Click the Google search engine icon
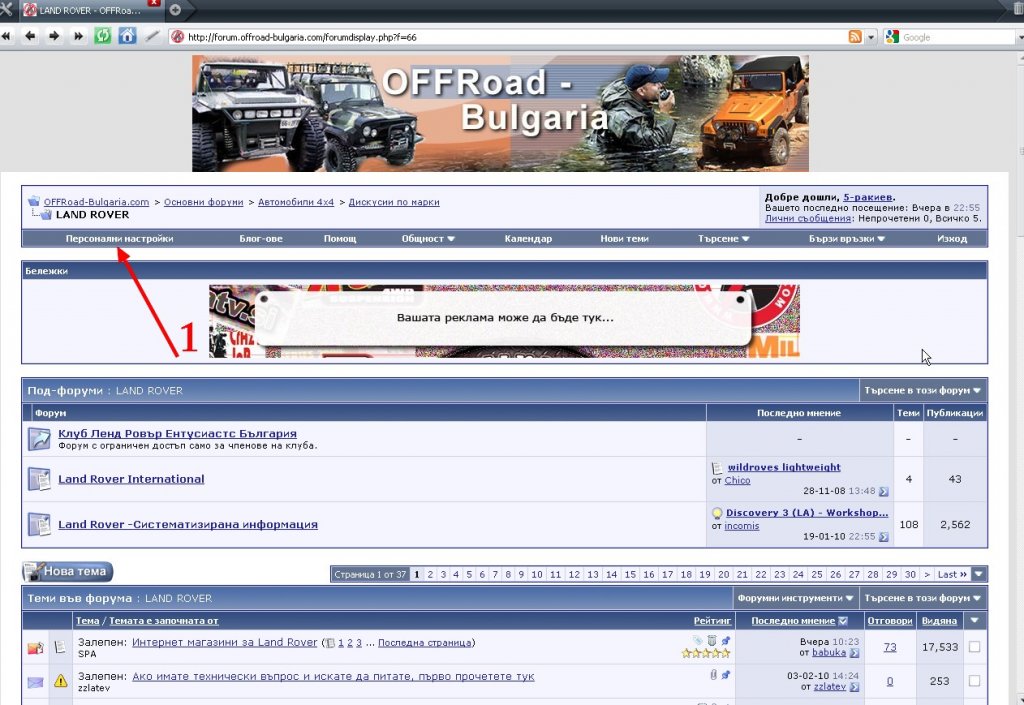The height and width of the screenshot is (705, 1024). [x=892, y=37]
